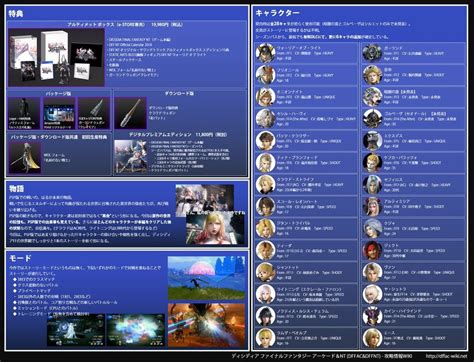Open the blonde goddess story screenshot
The image size is (474, 362).
click(x=215, y=228)
